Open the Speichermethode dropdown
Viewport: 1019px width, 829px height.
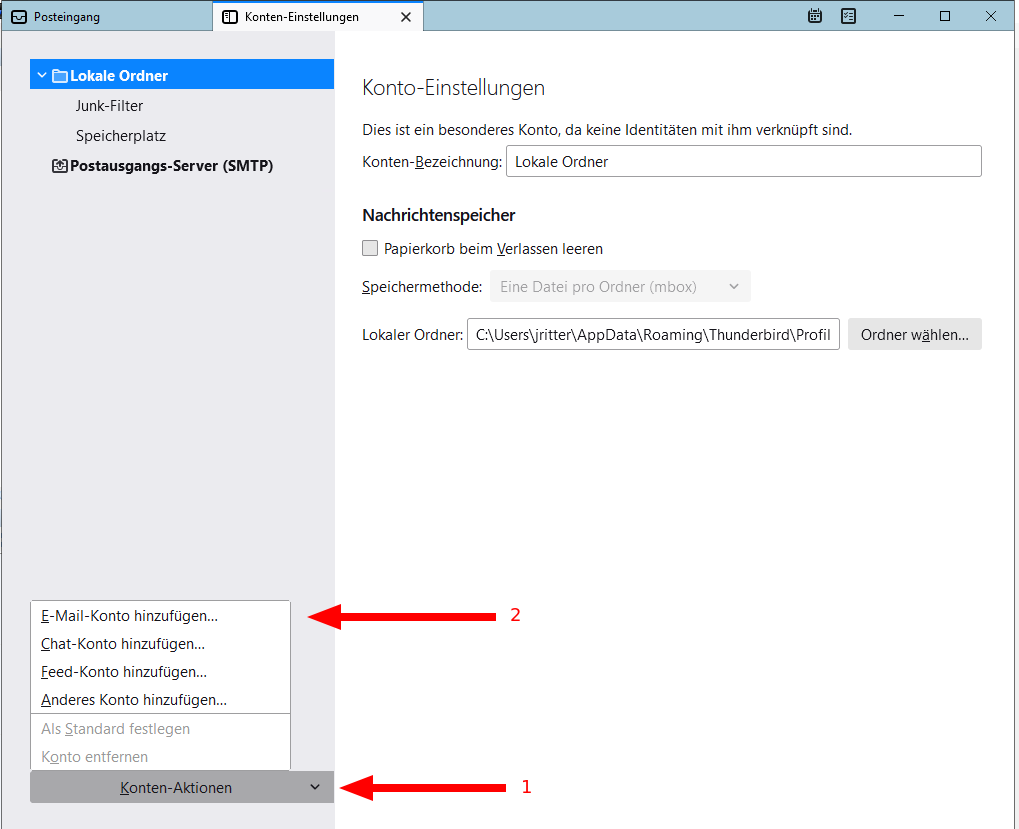(x=620, y=287)
